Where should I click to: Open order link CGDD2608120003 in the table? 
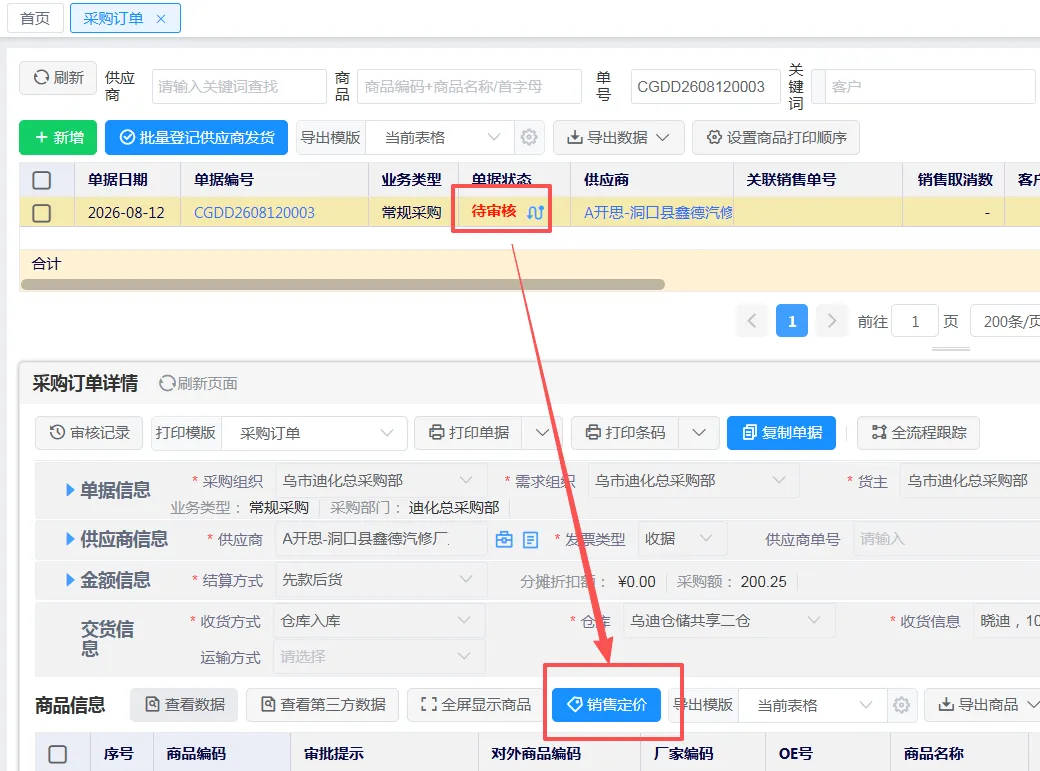click(x=254, y=212)
